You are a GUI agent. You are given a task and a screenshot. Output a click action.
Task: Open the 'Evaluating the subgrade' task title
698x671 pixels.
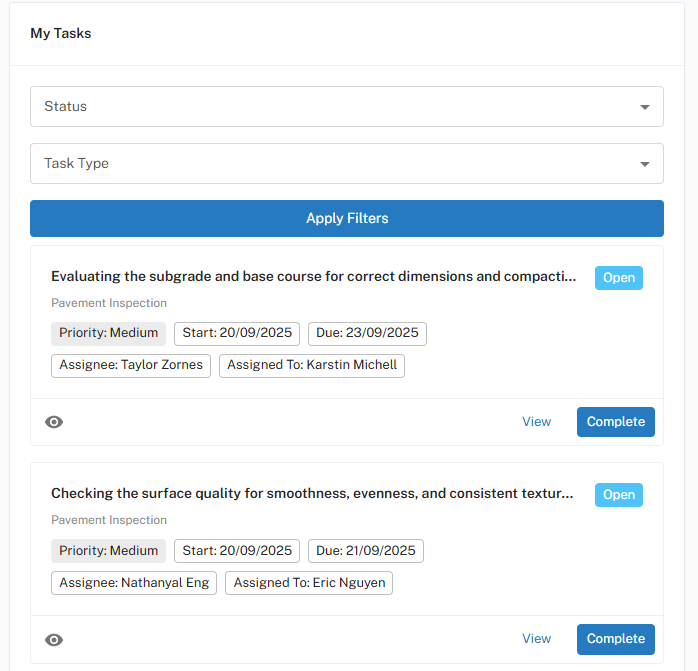[x=314, y=277]
